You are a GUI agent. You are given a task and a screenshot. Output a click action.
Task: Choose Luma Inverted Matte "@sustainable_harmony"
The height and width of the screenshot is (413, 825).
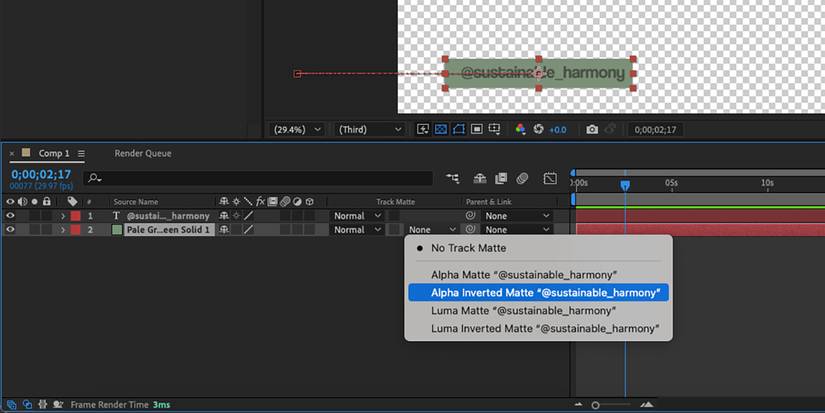(538, 328)
